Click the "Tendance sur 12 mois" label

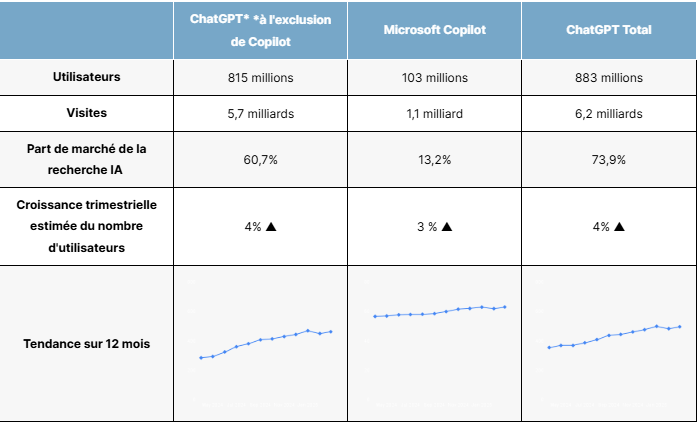(x=86, y=344)
